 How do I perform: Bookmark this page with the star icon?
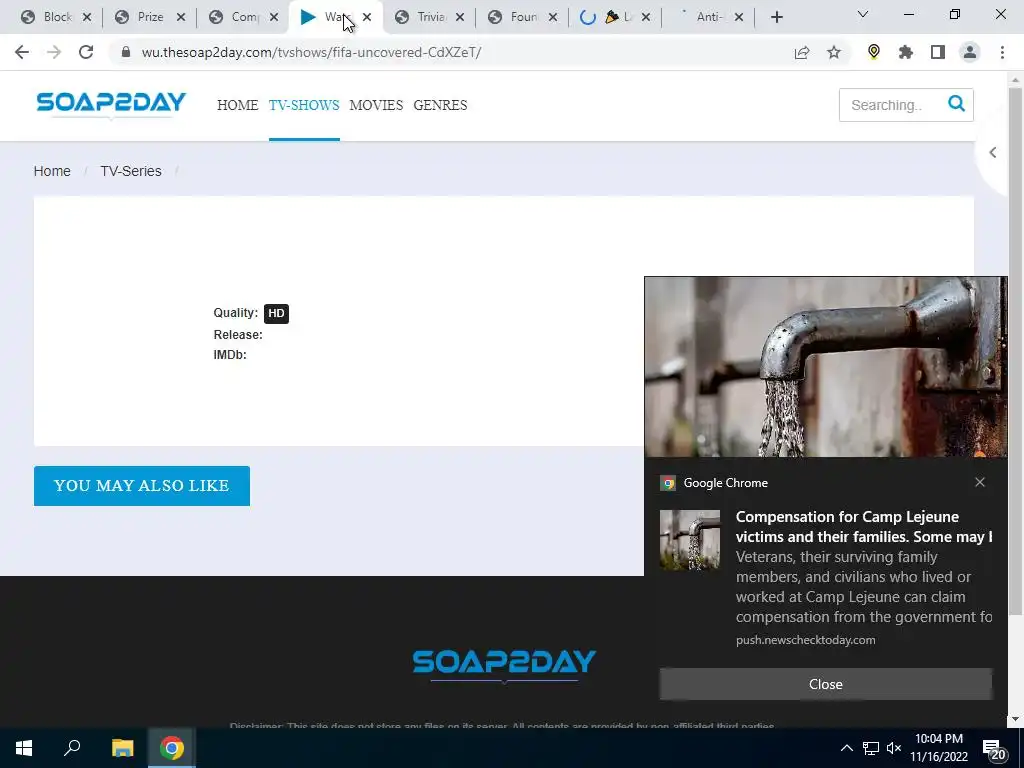pyautogui.click(x=834, y=52)
